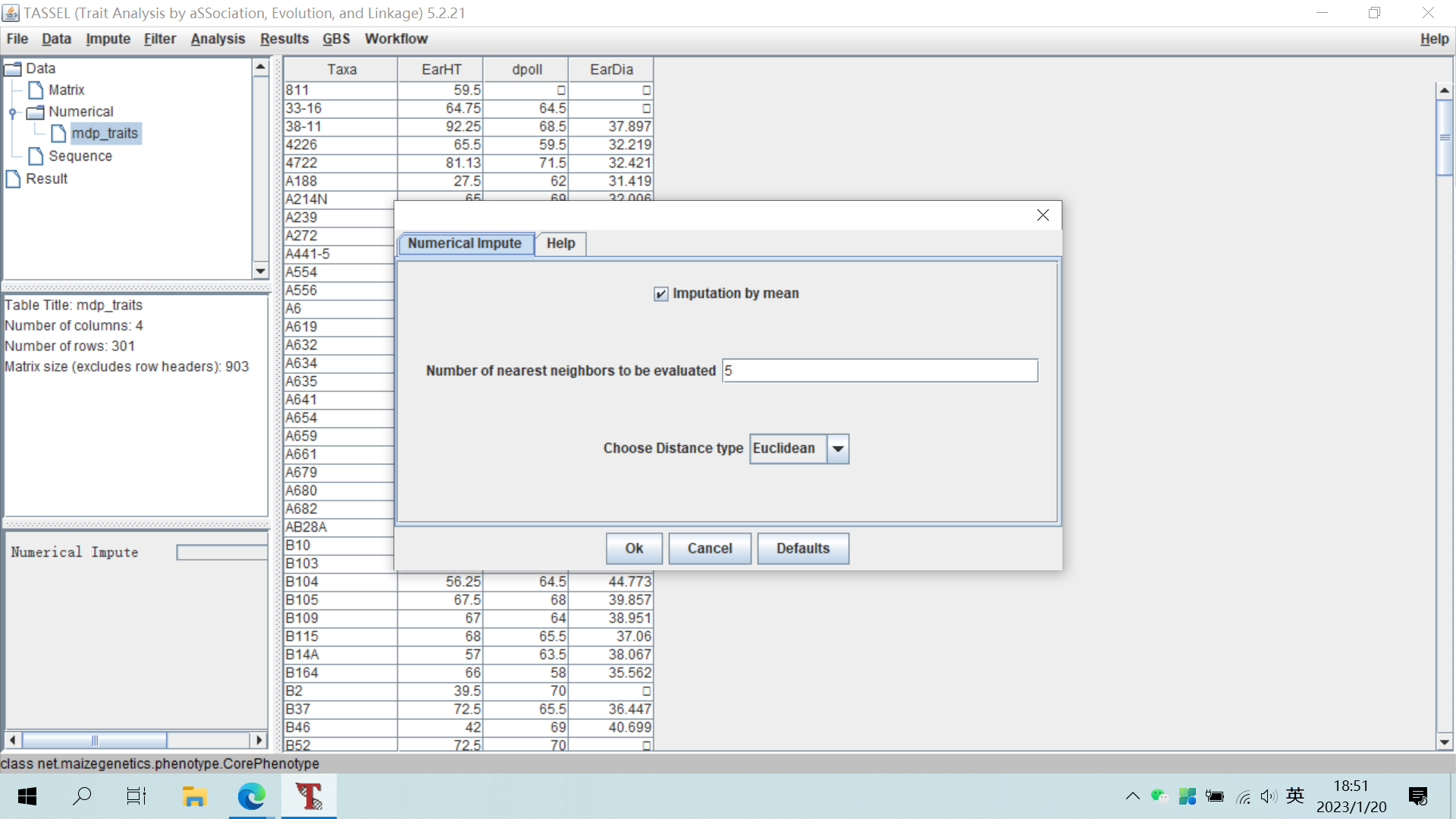The height and width of the screenshot is (819, 1456).
Task: Click the Sequence document icon
Action: [x=35, y=156]
